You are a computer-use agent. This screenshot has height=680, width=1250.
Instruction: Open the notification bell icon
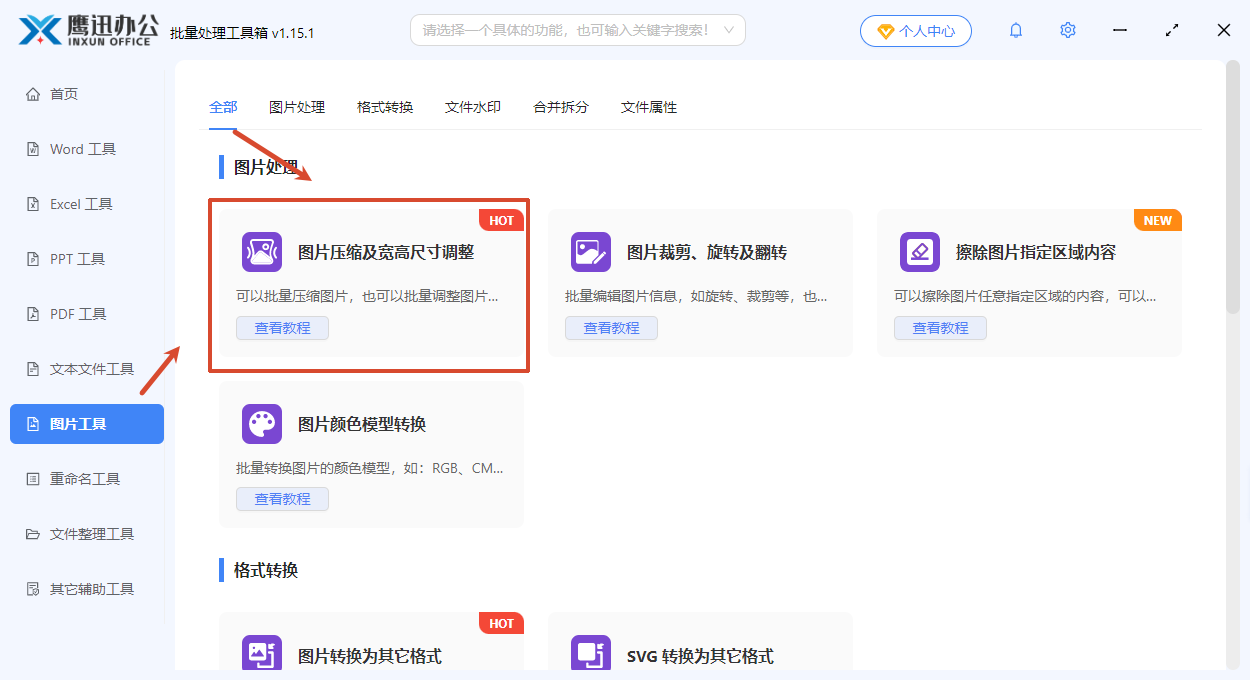click(x=1016, y=31)
